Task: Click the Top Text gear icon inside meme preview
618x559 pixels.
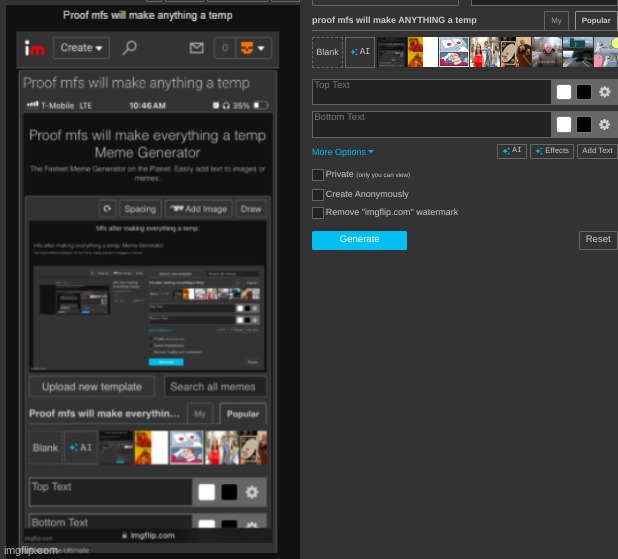Action: (x=252, y=492)
